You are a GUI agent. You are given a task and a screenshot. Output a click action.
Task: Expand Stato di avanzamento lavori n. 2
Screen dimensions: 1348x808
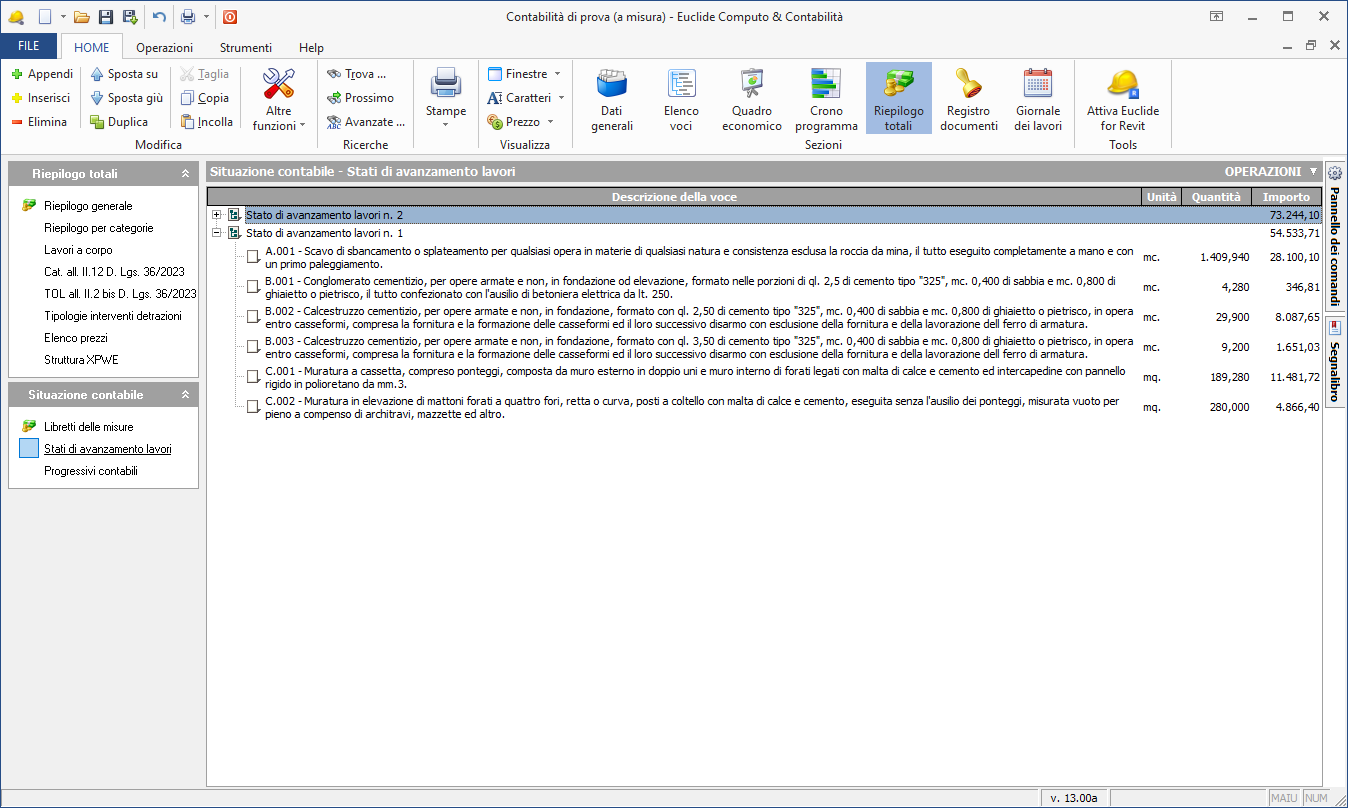point(216,215)
